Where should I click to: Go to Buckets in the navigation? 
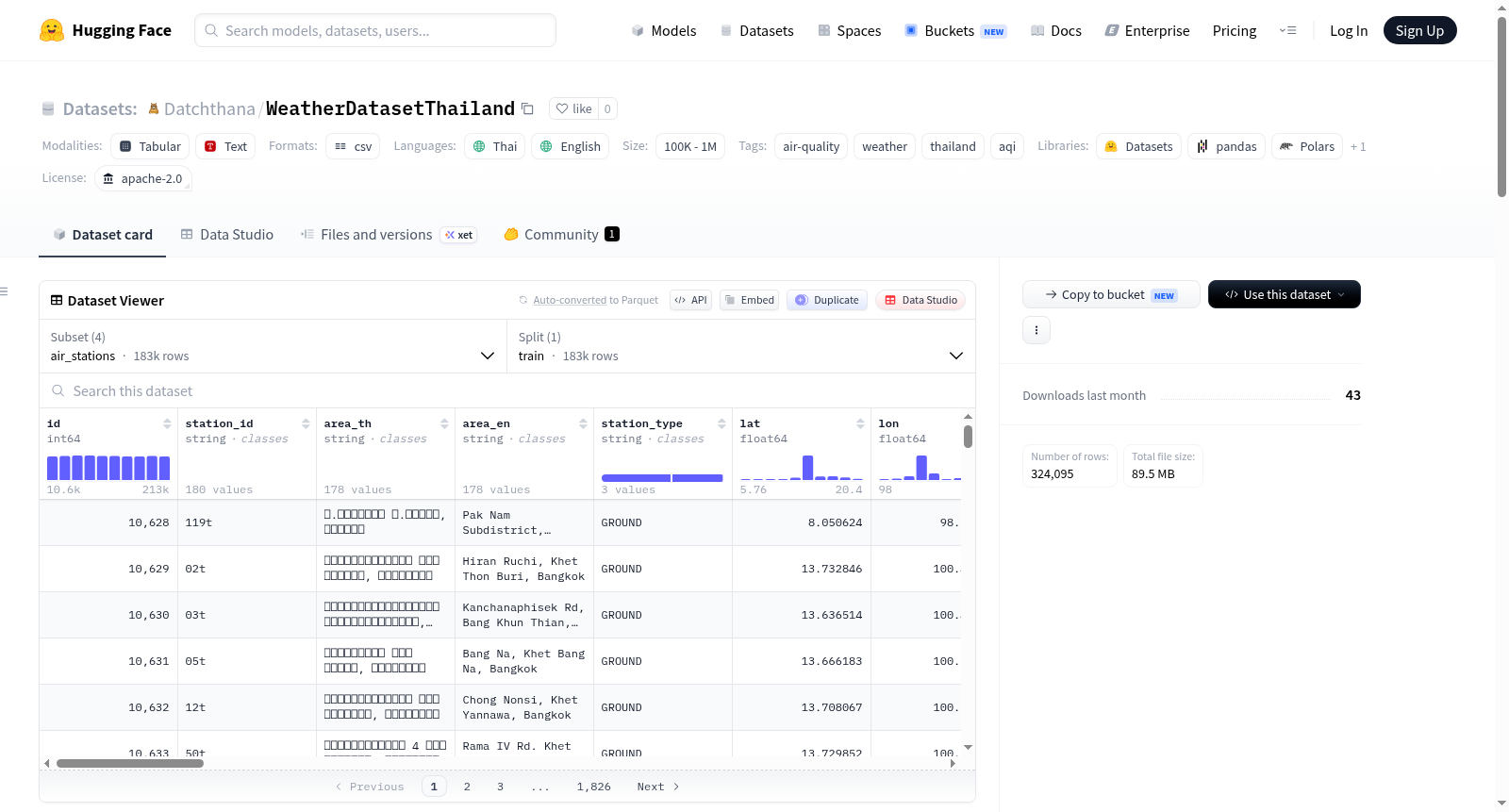(x=955, y=30)
